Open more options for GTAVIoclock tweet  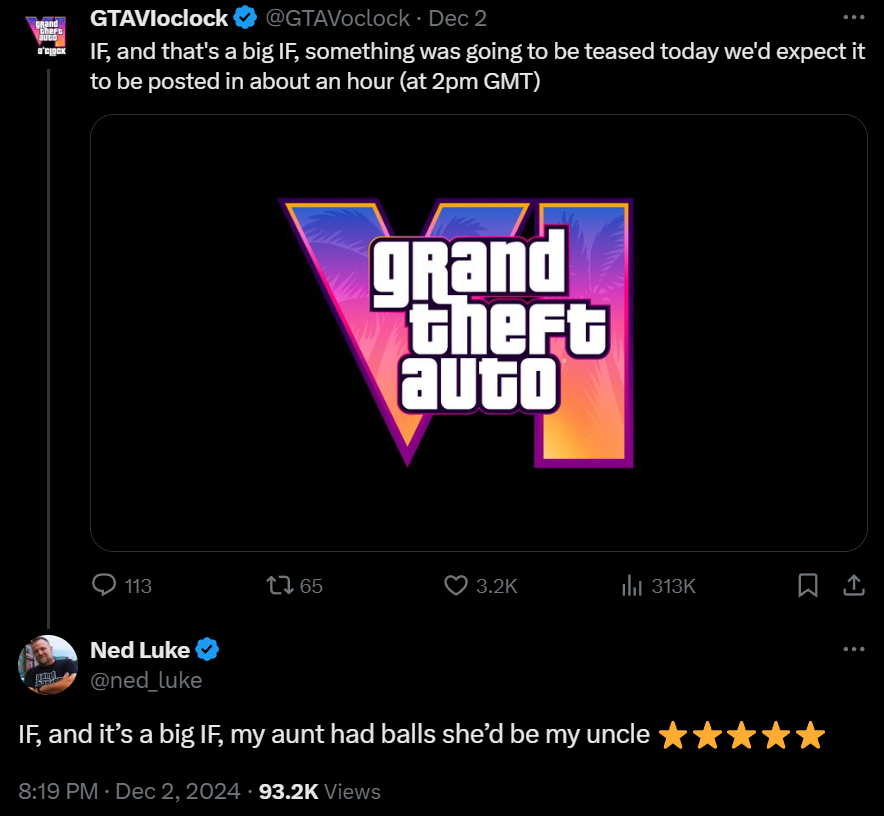[853, 18]
